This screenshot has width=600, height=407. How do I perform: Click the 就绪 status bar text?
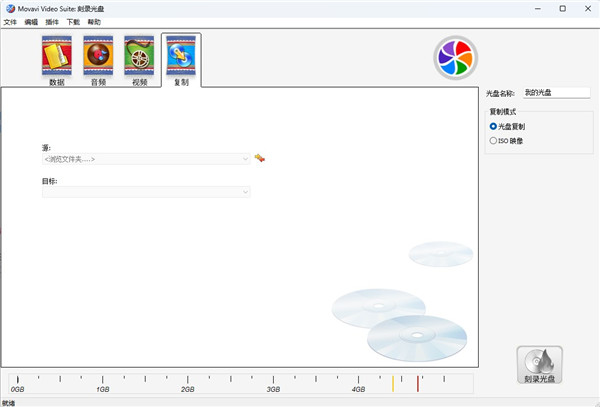click(x=8, y=403)
